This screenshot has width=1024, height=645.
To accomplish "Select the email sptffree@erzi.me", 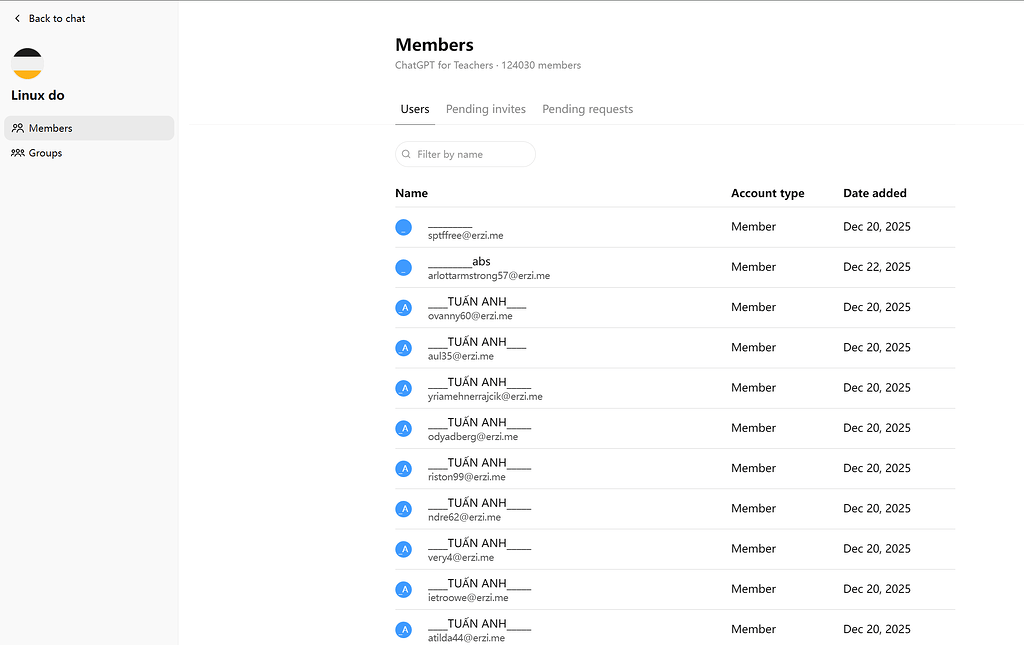I will click(466, 236).
